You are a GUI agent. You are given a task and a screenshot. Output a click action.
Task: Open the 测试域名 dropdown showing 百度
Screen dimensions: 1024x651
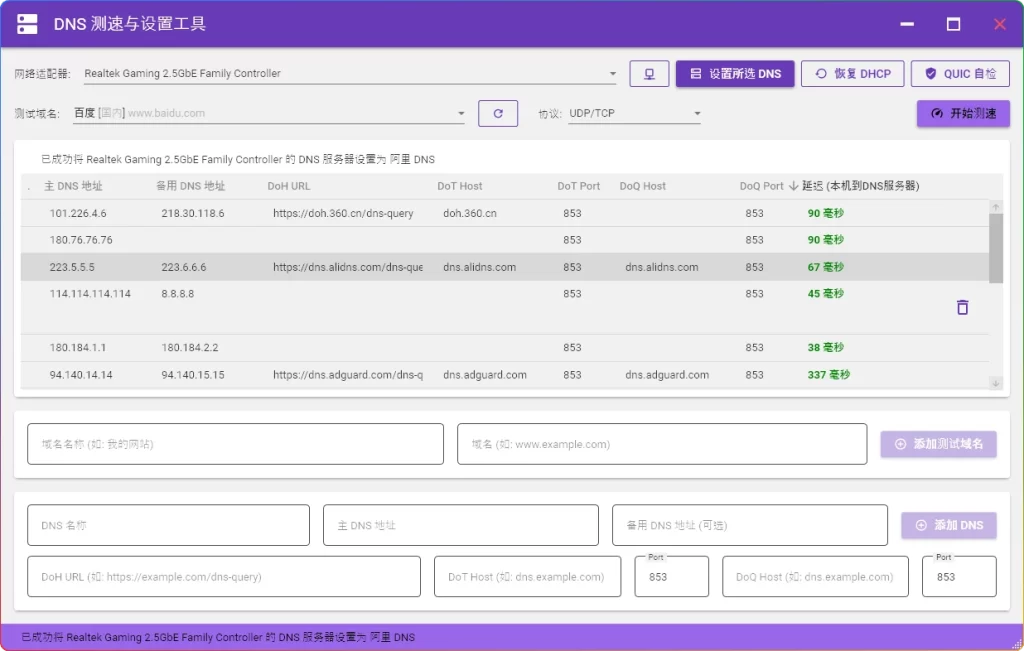point(460,113)
